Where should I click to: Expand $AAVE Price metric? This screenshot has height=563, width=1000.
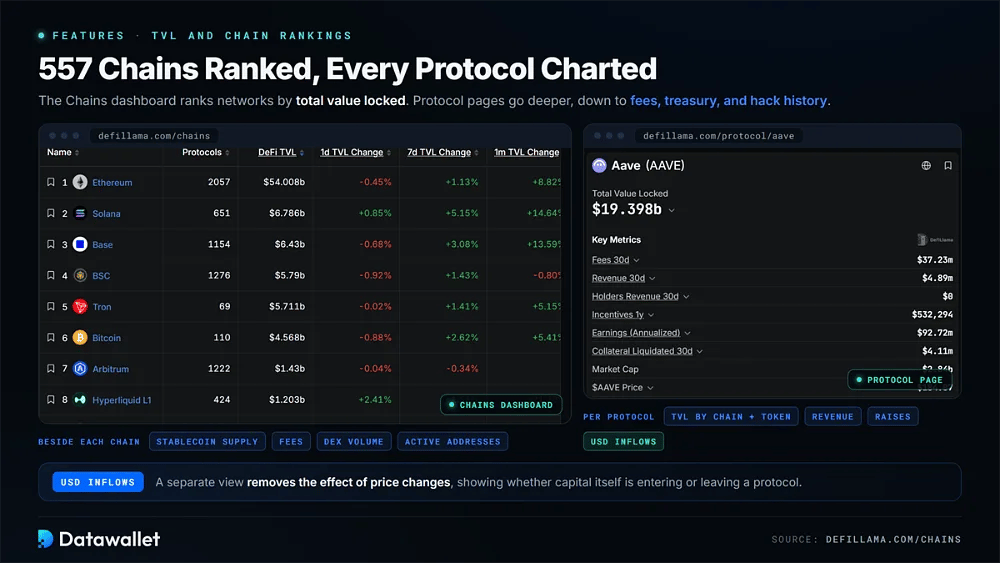pyautogui.click(x=650, y=388)
